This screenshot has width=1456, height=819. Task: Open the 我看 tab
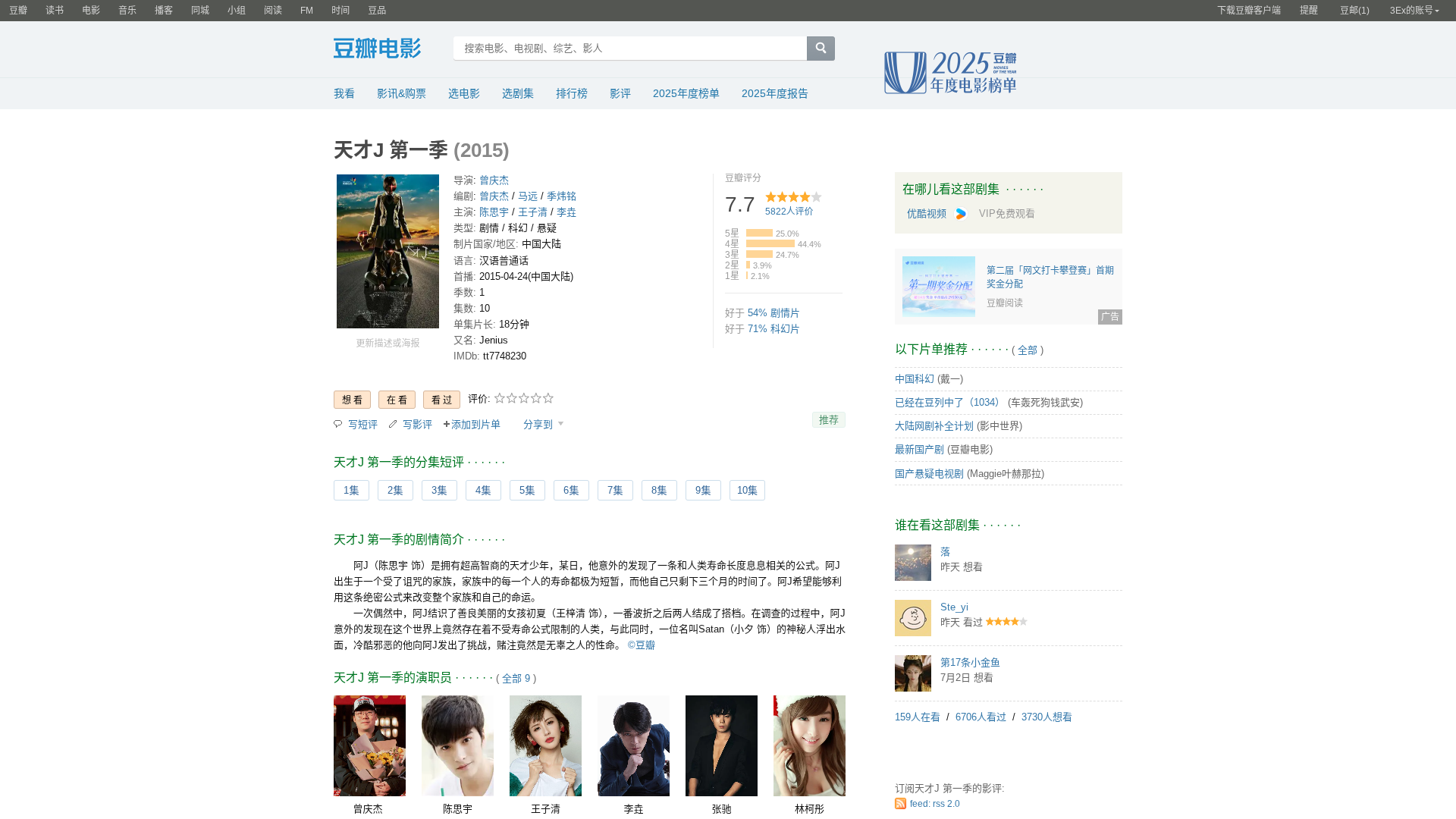(344, 93)
